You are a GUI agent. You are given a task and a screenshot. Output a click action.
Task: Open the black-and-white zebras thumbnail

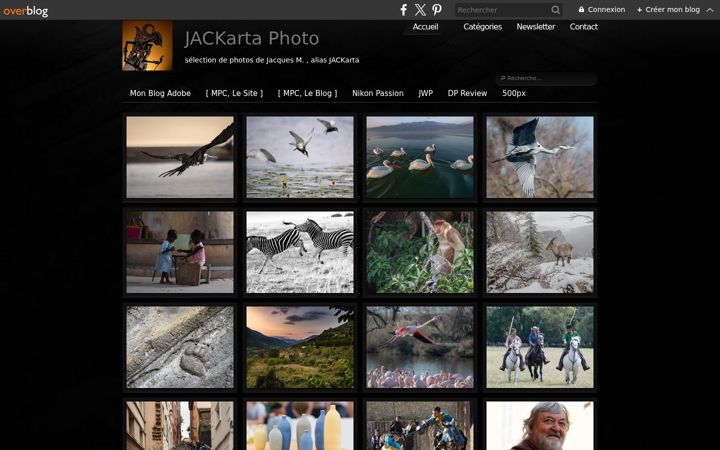pyautogui.click(x=300, y=252)
